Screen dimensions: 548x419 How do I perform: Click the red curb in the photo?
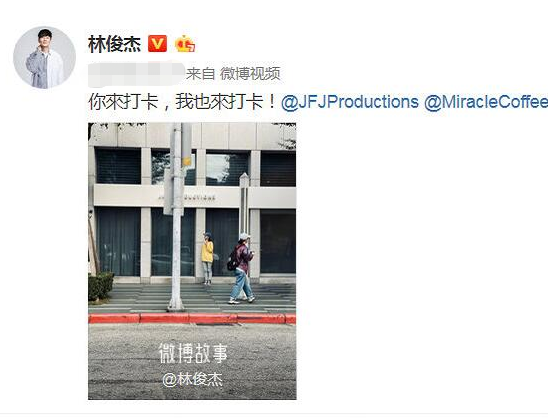pyautogui.click(x=192, y=318)
